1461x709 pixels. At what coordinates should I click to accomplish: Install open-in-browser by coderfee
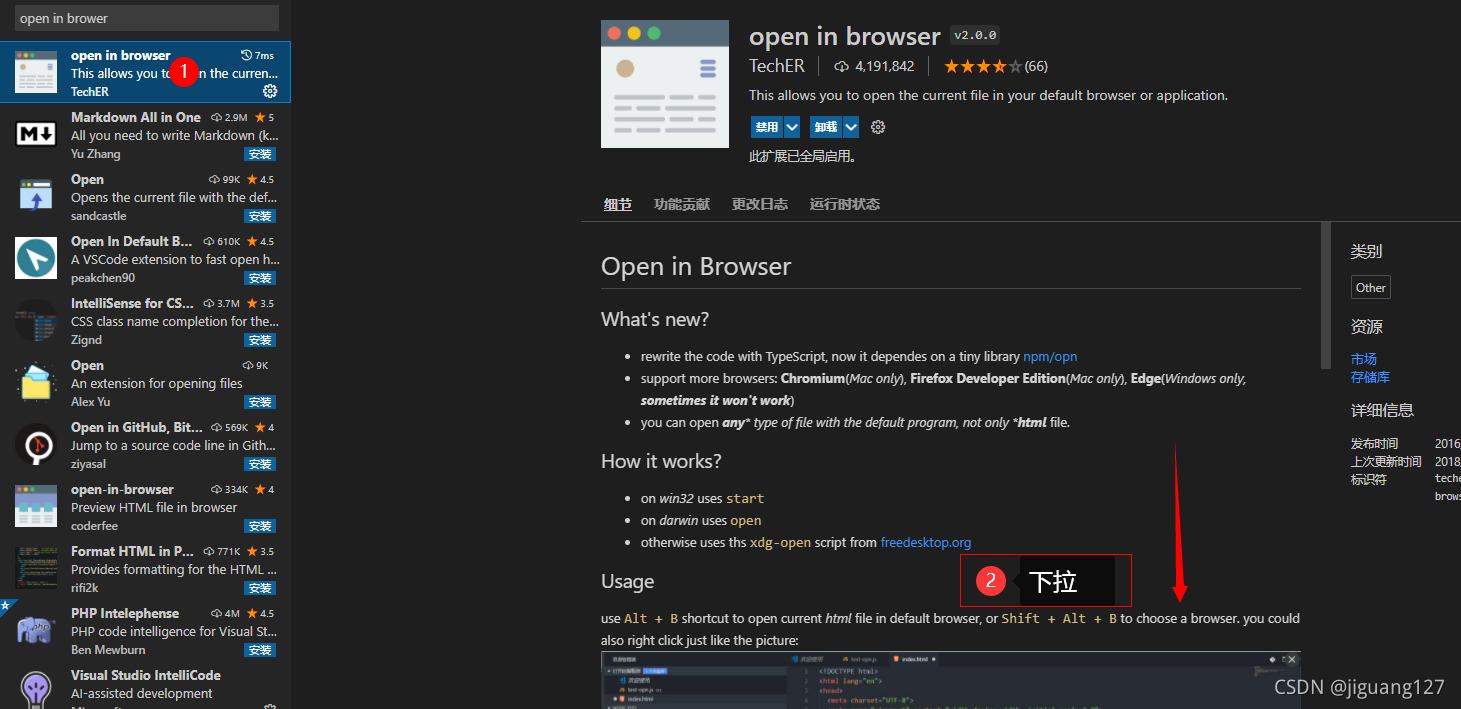pos(260,526)
